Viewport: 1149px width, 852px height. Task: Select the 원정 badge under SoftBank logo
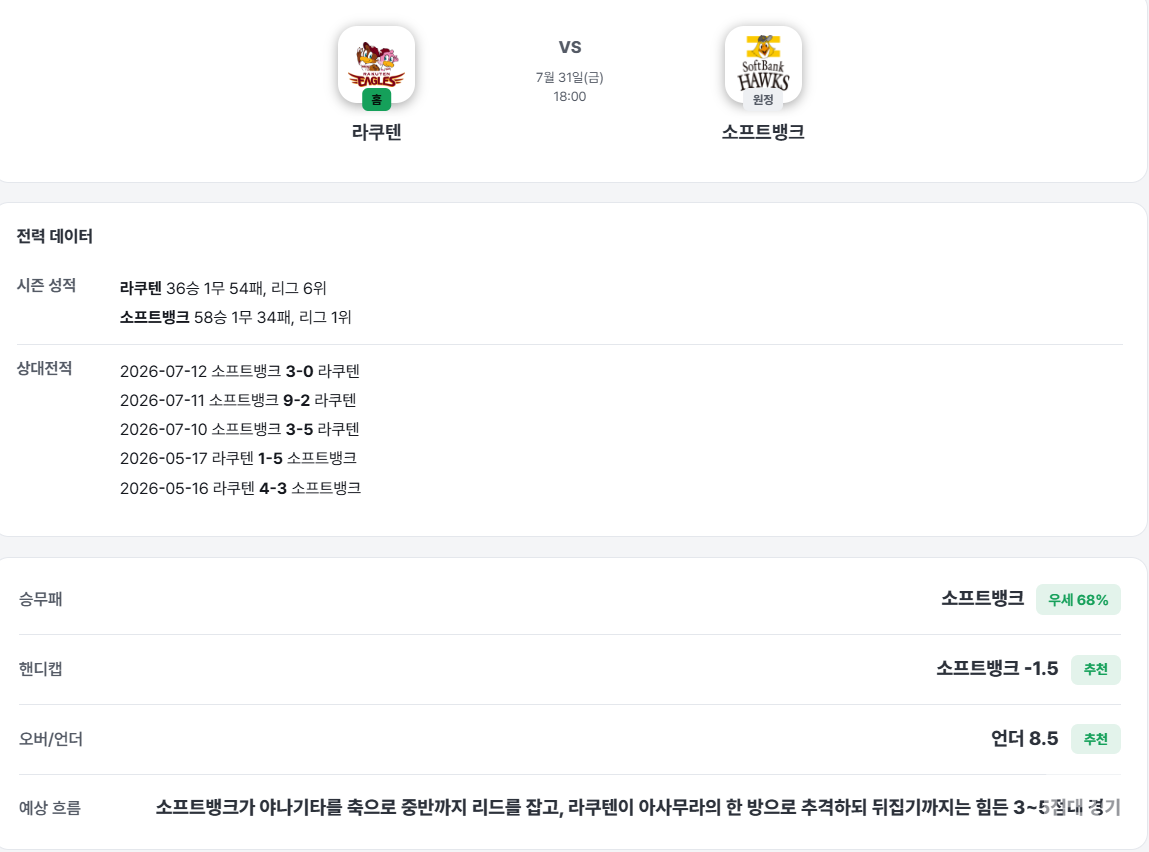(763, 100)
